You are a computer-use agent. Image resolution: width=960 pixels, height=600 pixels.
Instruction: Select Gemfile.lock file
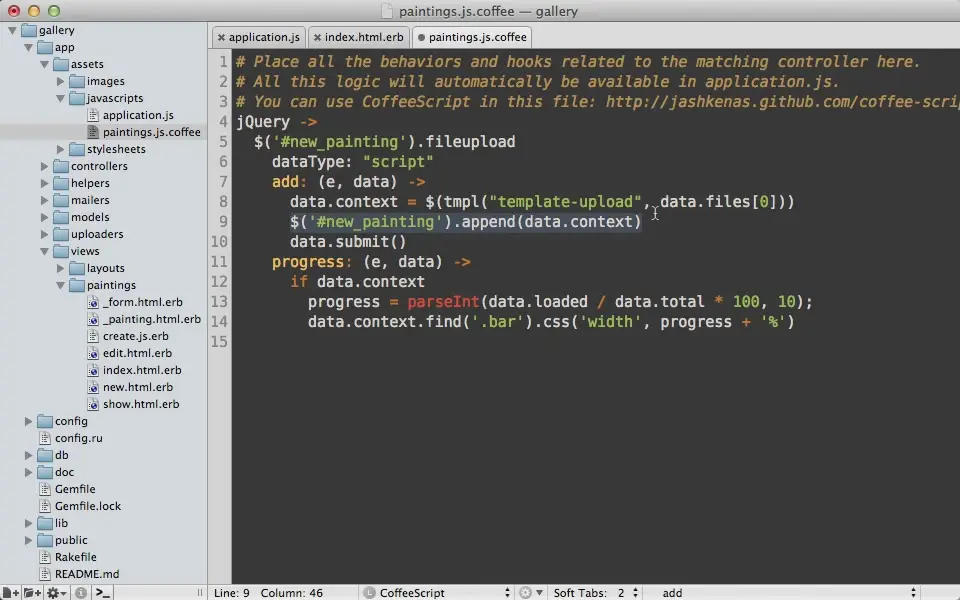point(88,506)
